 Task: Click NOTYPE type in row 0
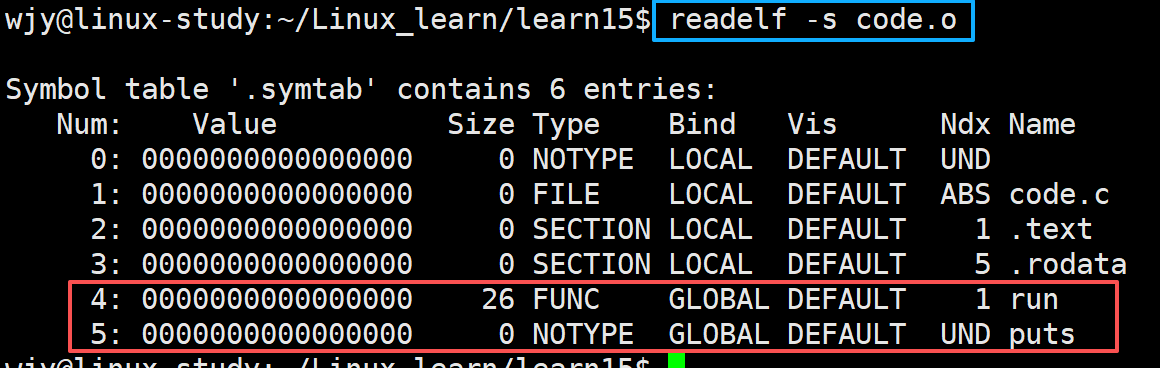583,158
